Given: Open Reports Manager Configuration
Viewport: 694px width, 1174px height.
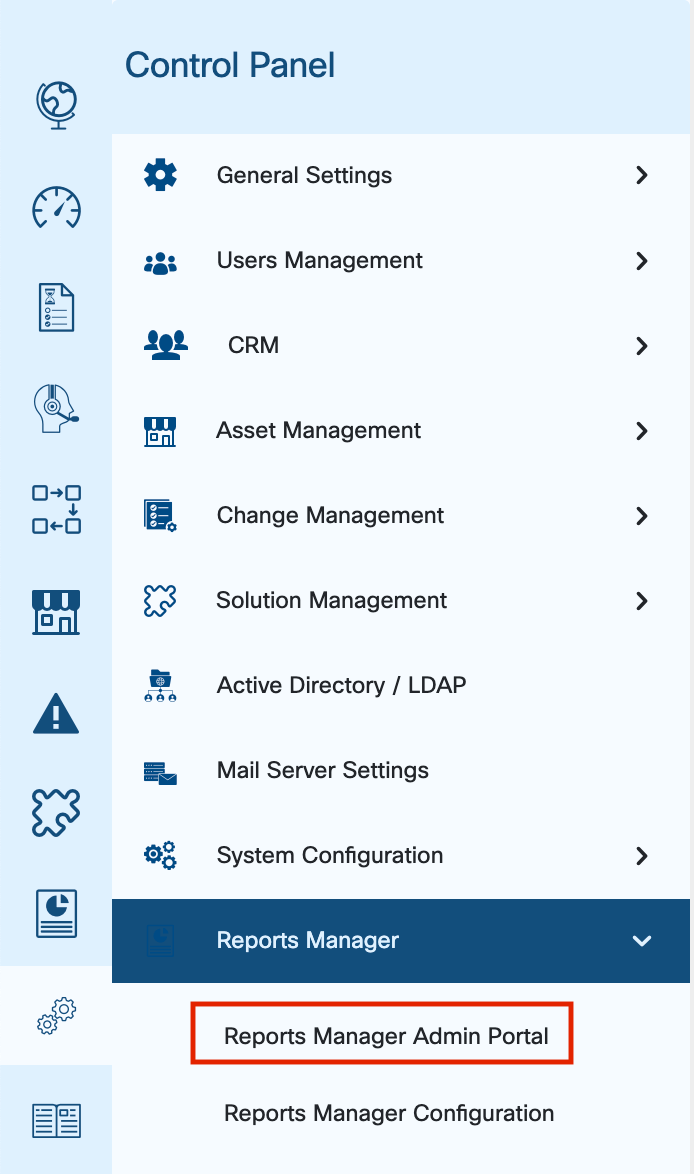Looking at the screenshot, I should [389, 1114].
